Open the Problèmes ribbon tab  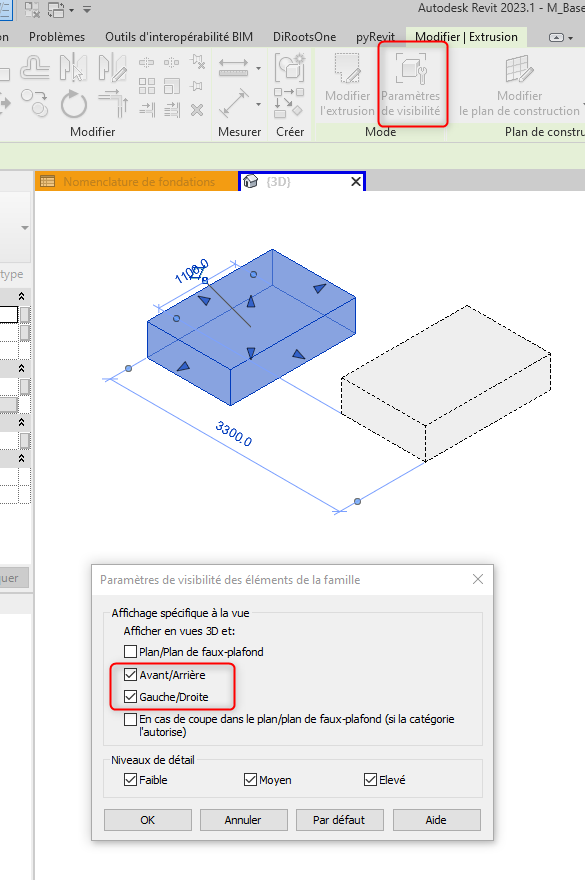click(57, 37)
